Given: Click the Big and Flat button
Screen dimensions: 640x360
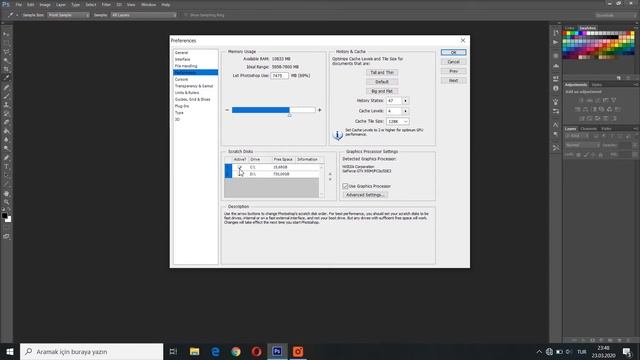Looking at the screenshot, I should coord(382,91).
